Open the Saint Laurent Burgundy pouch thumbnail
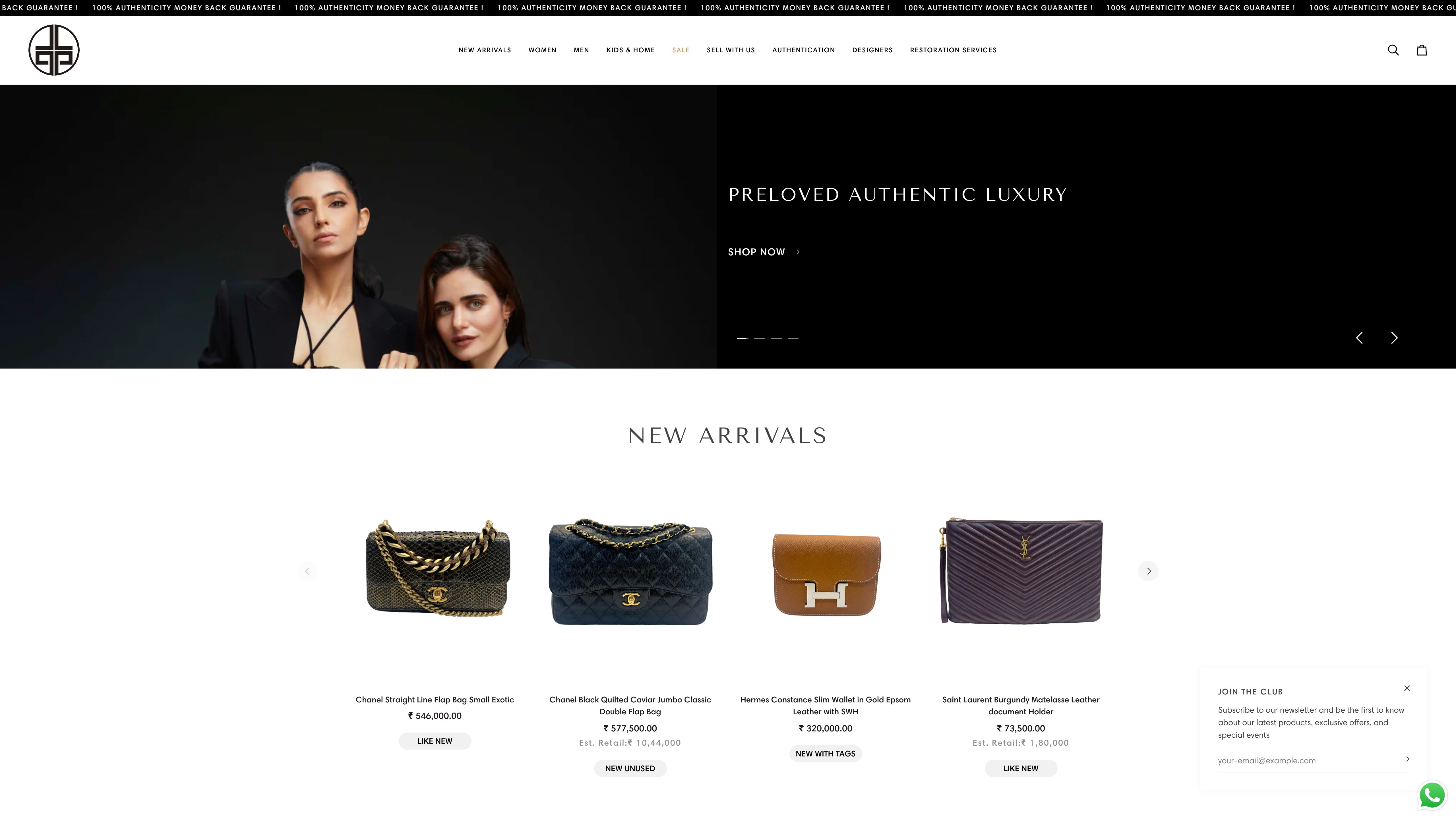The image size is (1456, 819). click(x=1021, y=571)
